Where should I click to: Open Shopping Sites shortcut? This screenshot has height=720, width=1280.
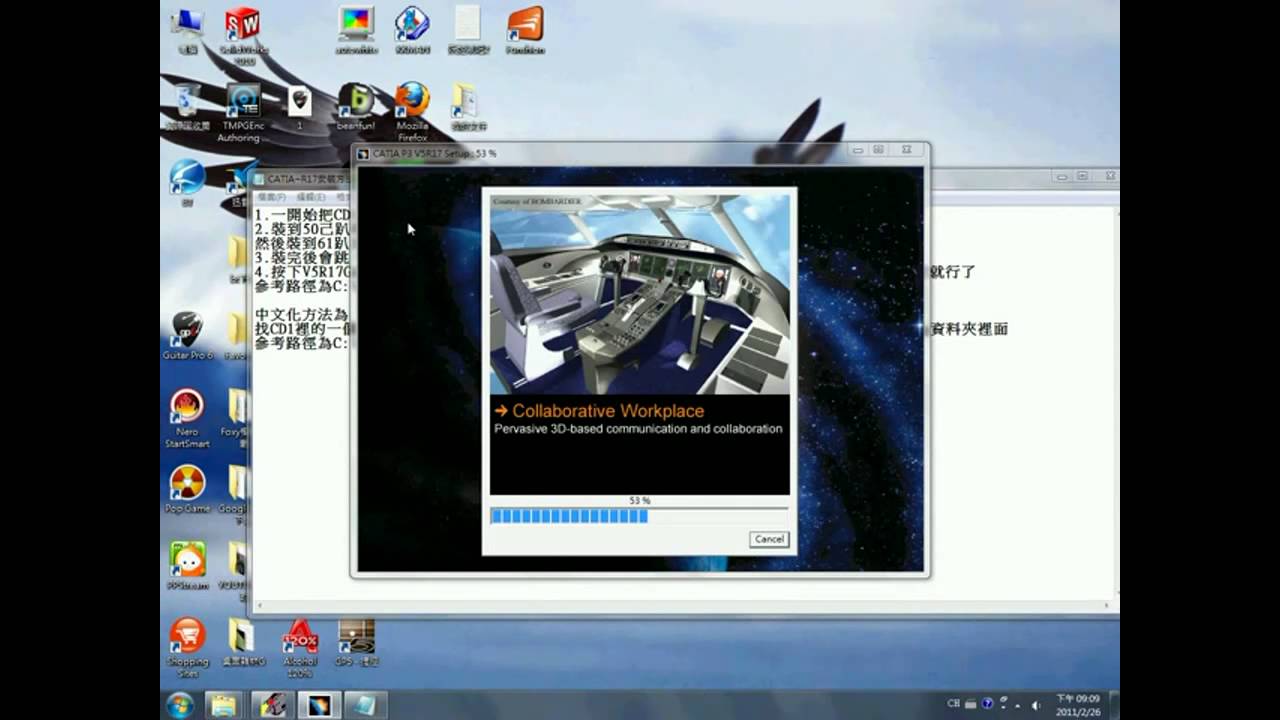pos(187,648)
